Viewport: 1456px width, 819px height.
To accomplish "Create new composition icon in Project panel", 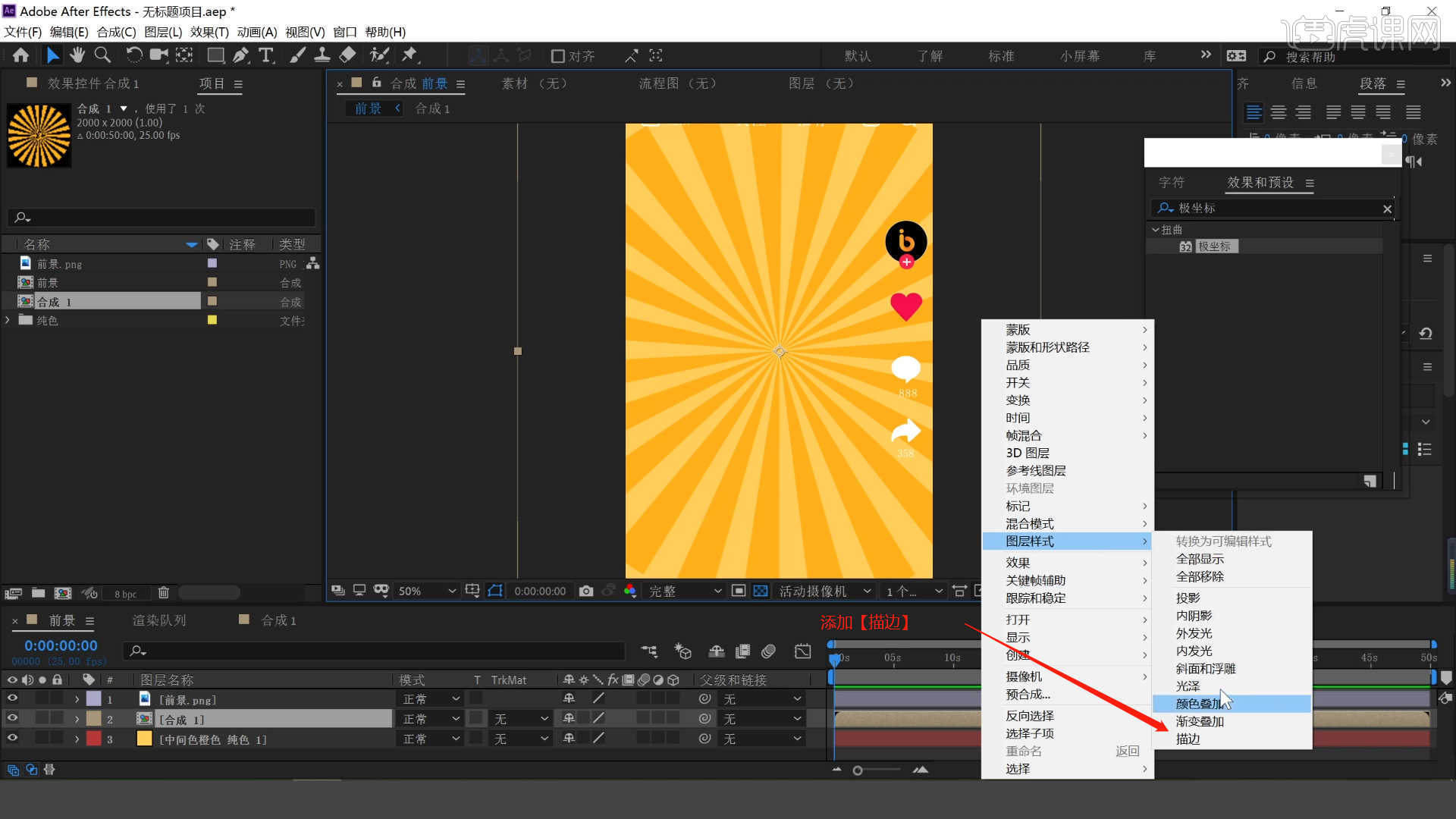I will click(63, 593).
